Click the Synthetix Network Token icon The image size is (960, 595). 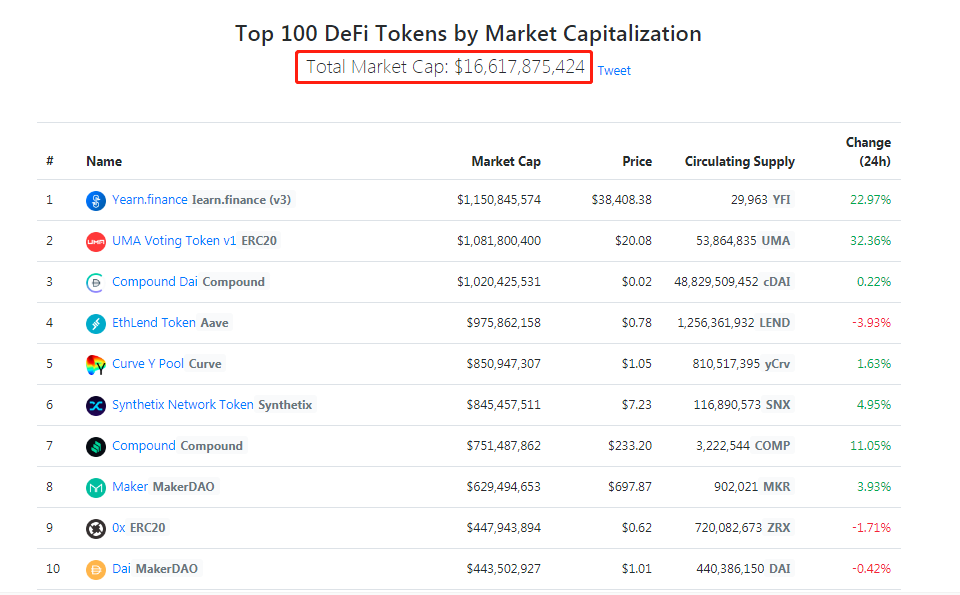click(95, 405)
